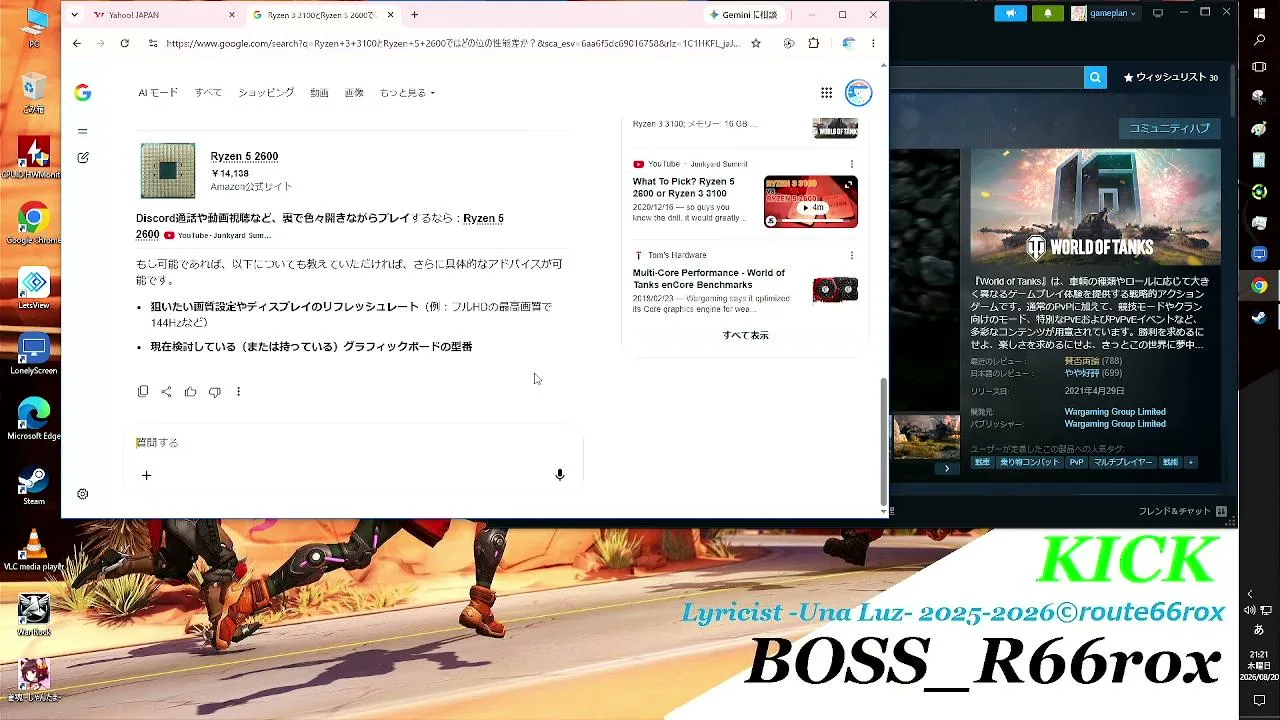This screenshot has width=1280, height=720.
Task: Go back to the previous page in Chrome
Action: click(77, 43)
